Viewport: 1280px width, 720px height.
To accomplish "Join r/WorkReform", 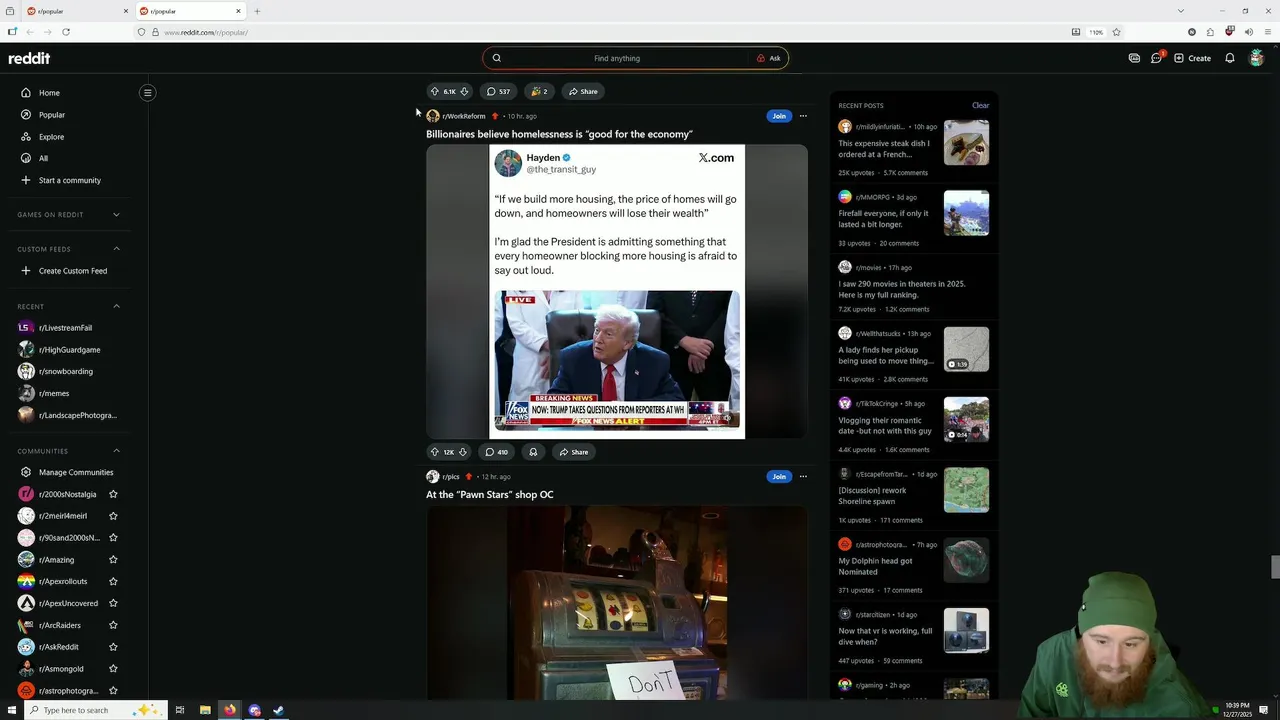I will [x=779, y=116].
